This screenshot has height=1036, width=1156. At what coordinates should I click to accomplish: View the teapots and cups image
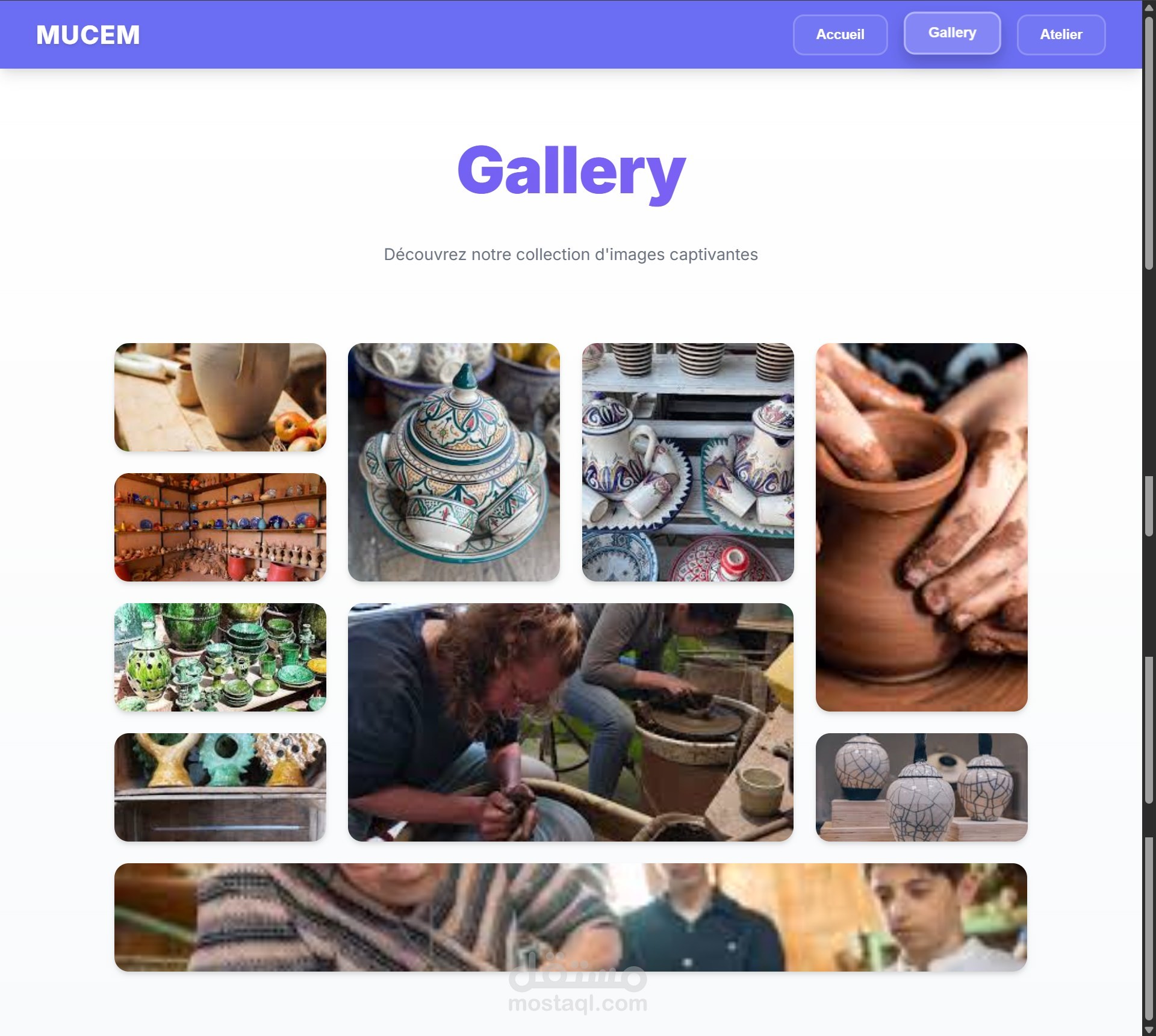[x=688, y=462]
